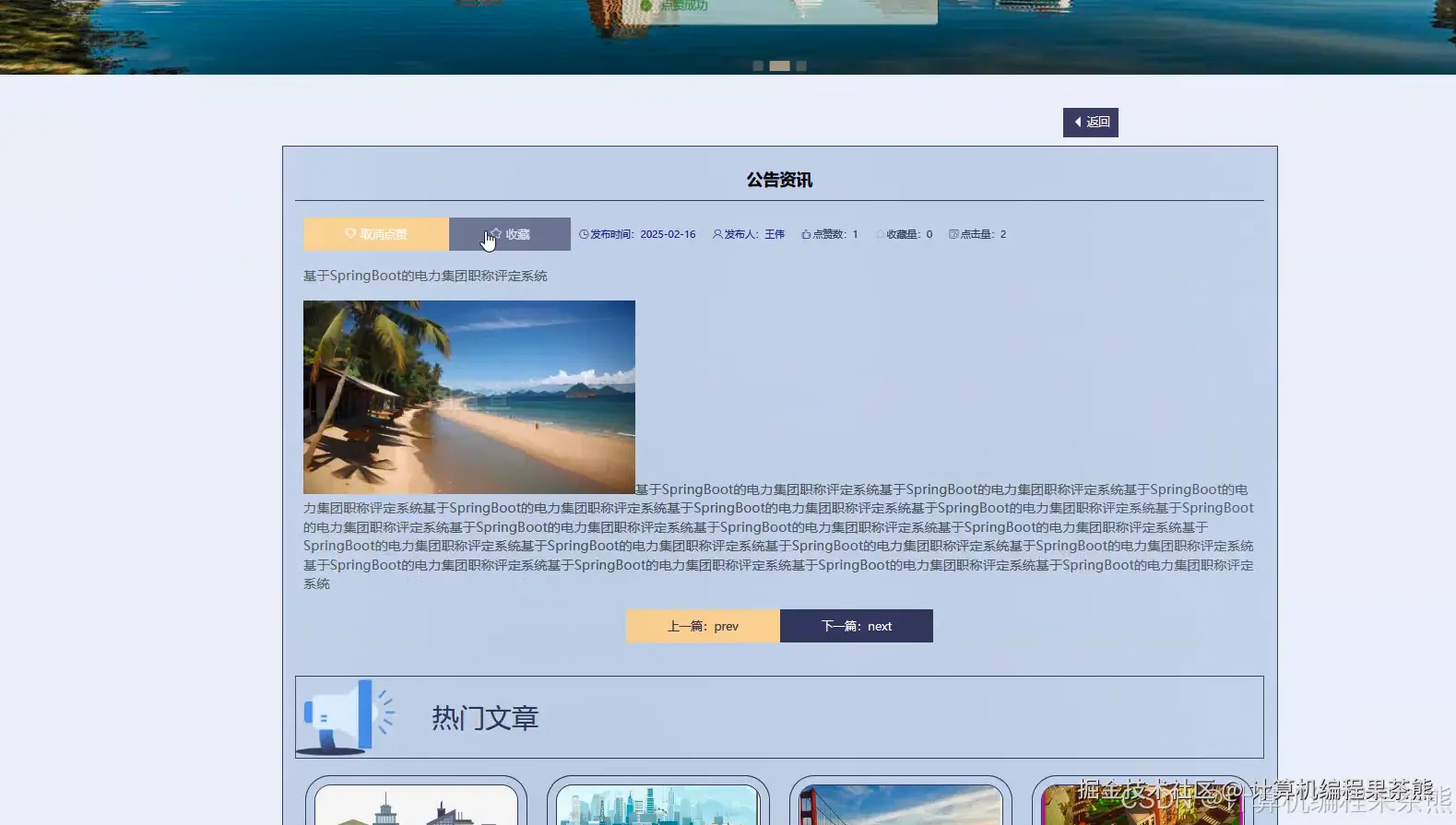Click the 取消点赞 unlike button

[x=376, y=234]
